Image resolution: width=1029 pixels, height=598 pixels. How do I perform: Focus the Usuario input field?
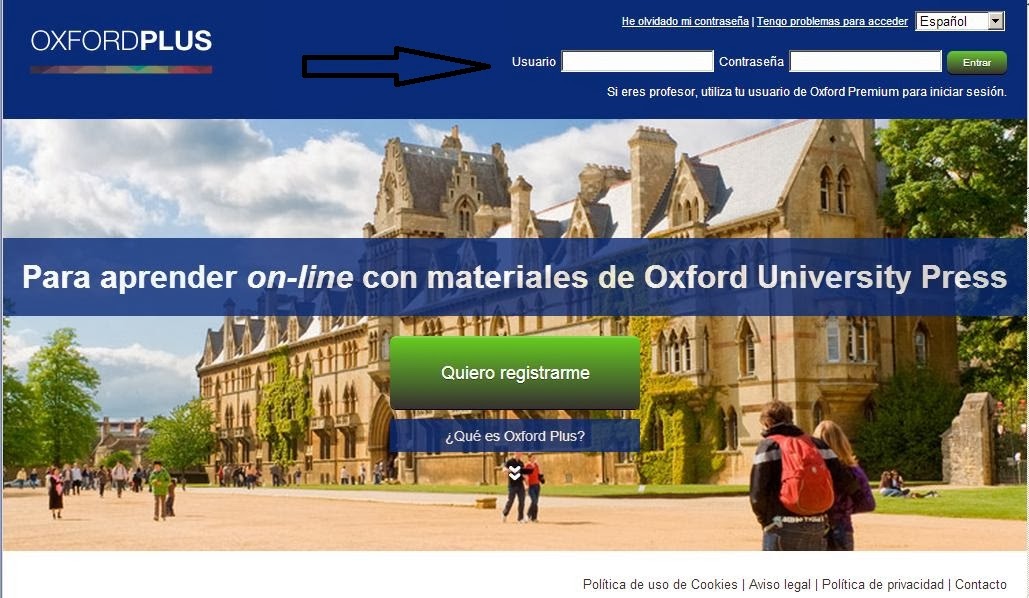637,61
